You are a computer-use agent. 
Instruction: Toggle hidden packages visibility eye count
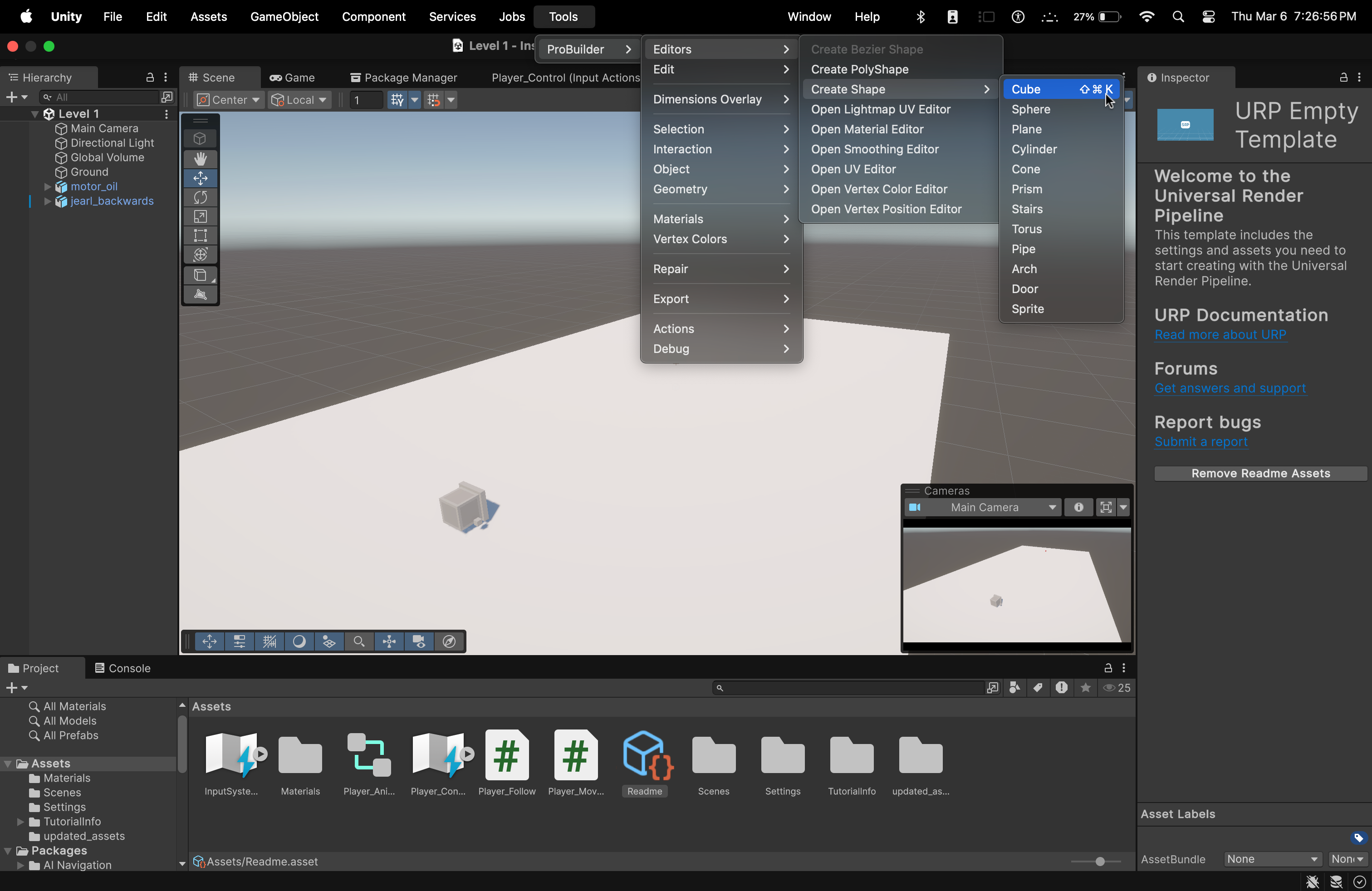pos(1117,688)
